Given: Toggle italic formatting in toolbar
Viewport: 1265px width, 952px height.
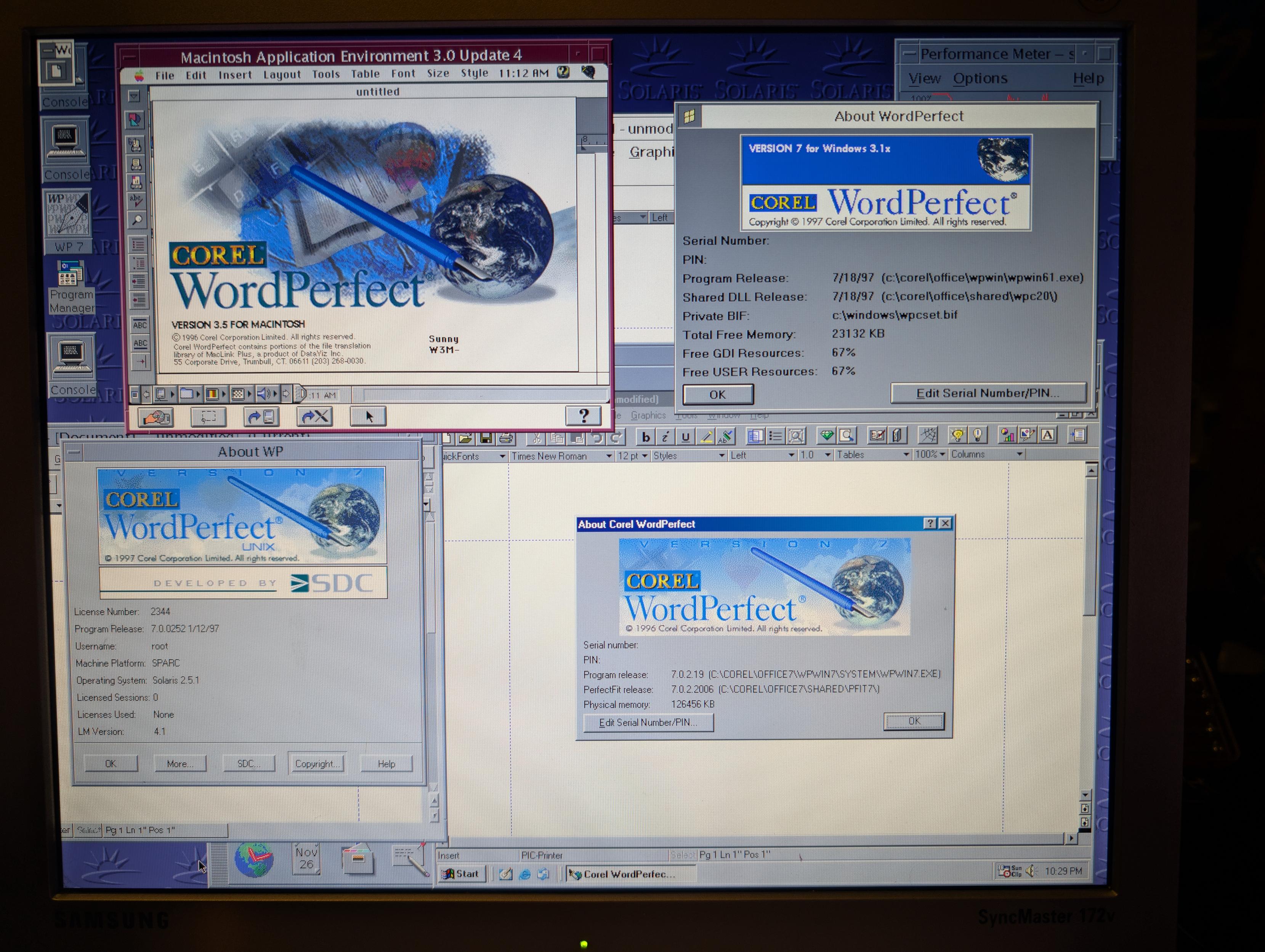Looking at the screenshot, I should pos(665,437).
